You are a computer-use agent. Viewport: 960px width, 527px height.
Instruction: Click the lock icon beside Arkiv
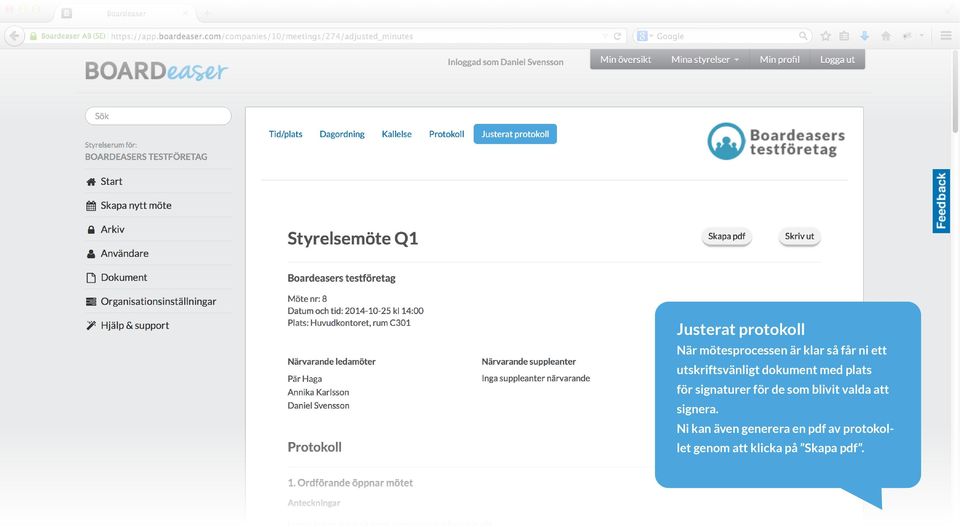point(91,230)
